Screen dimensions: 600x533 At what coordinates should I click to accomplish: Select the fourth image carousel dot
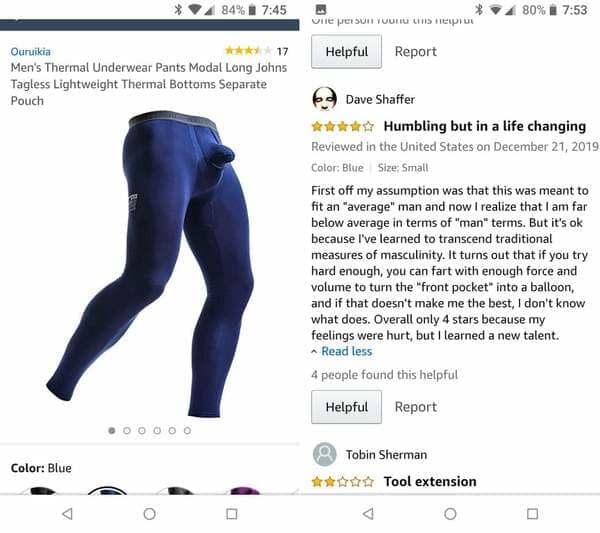click(x=157, y=430)
